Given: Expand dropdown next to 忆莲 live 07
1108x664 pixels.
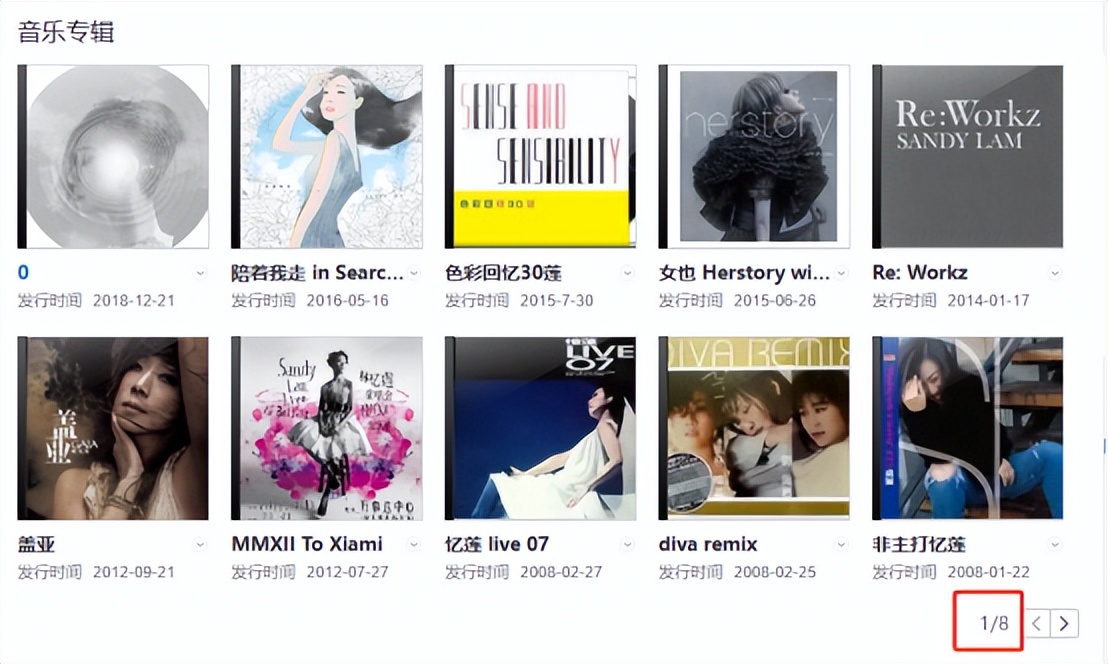Looking at the screenshot, I should 627,545.
